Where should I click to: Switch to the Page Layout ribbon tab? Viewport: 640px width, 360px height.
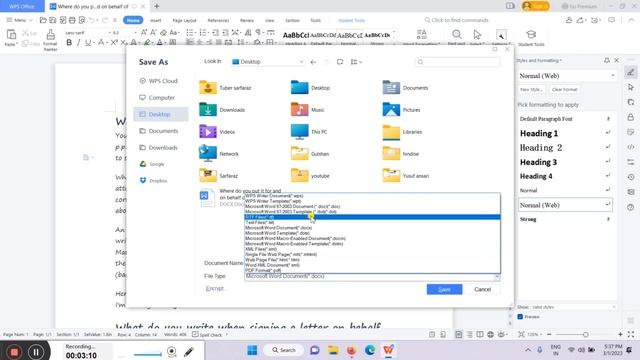pyautogui.click(x=184, y=20)
